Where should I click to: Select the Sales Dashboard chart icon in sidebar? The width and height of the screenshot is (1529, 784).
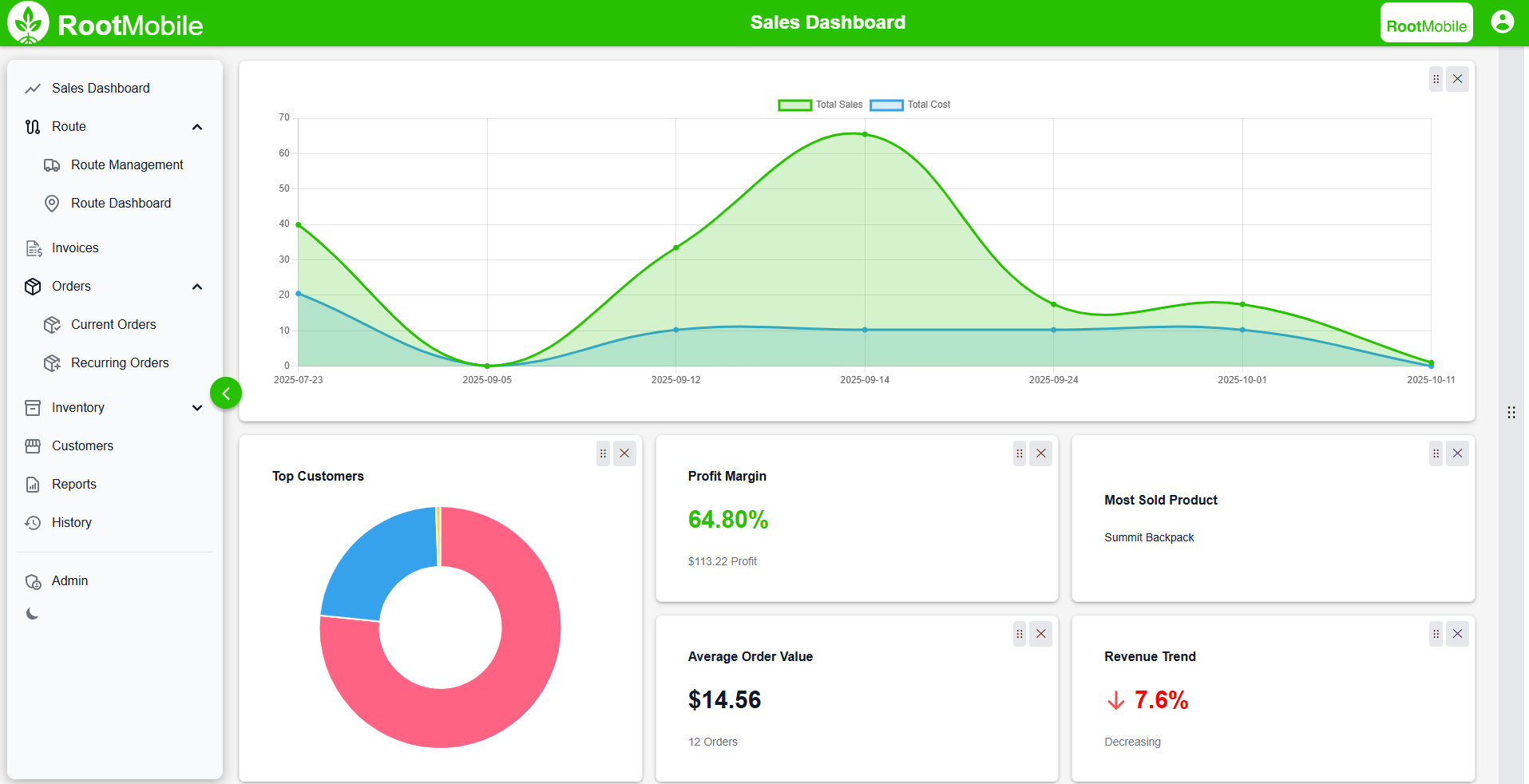click(x=32, y=88)
